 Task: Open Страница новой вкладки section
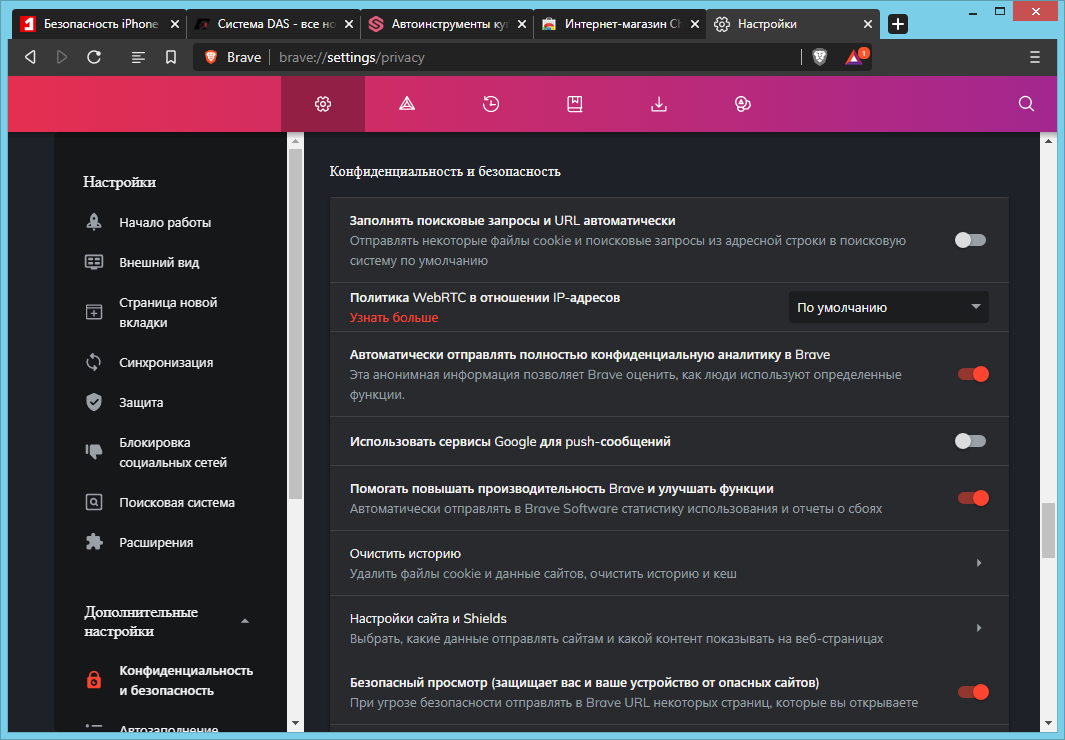point(168,312)
